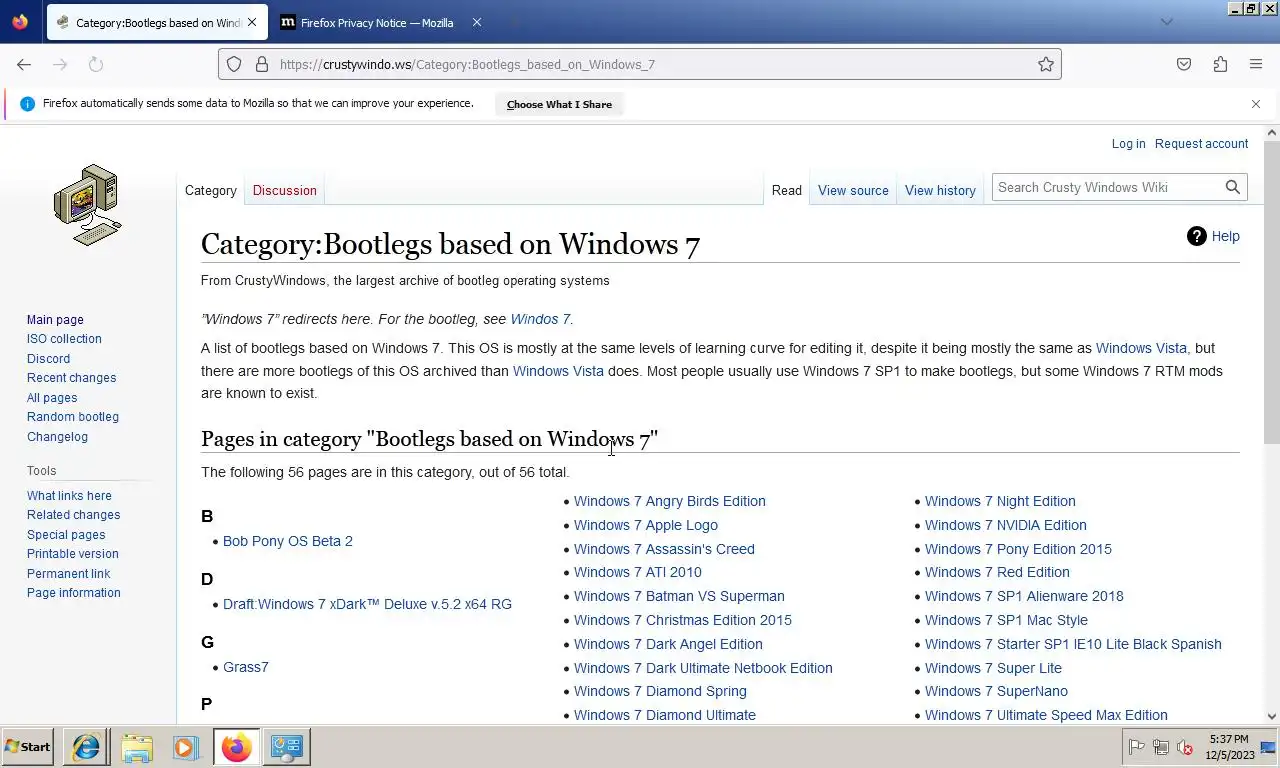1280x768 pixels.
Task: Close the Category:Bootlegs tab
Action: (x=252, y=22)
